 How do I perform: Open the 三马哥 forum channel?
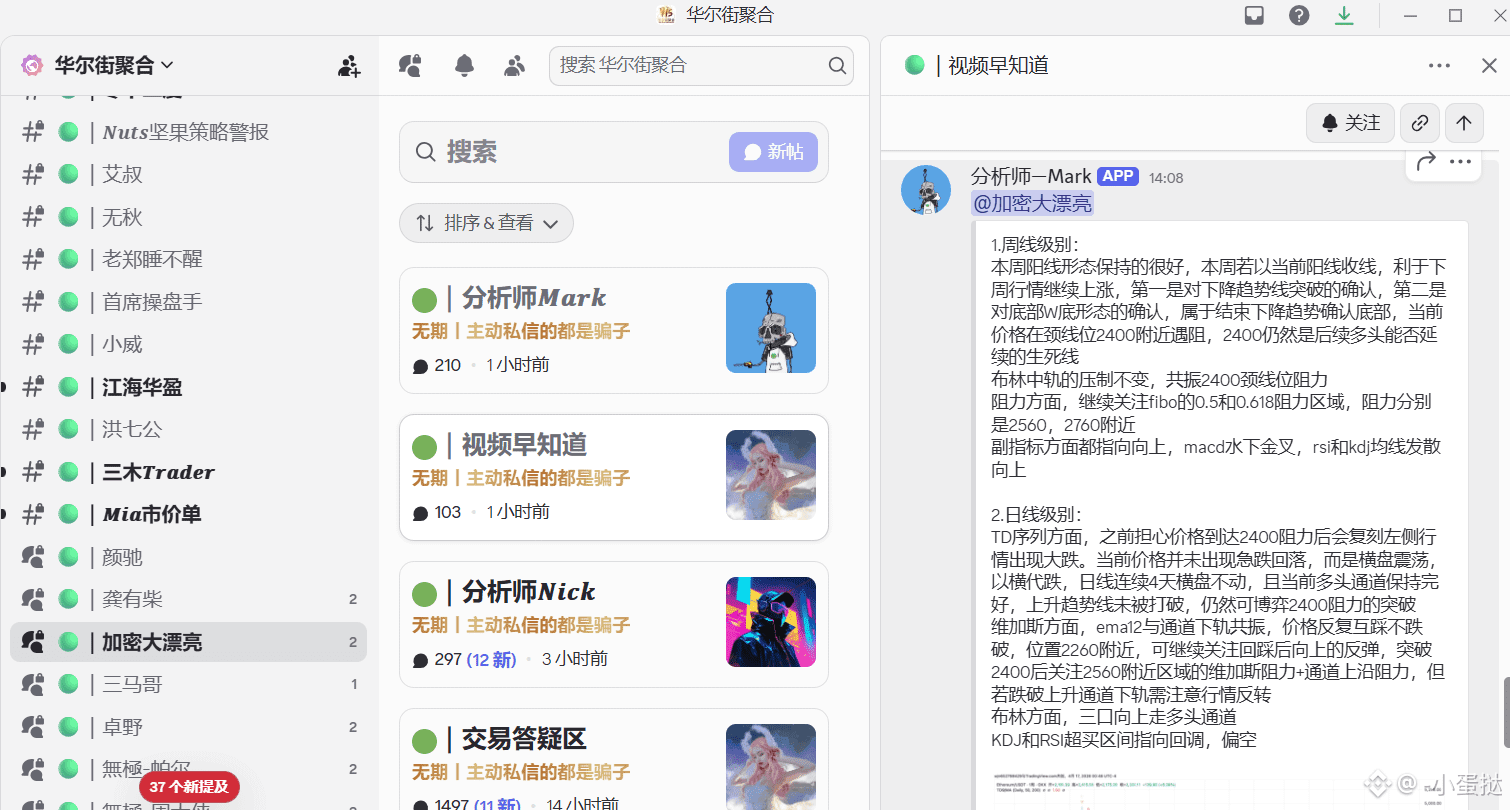[188, 684]
